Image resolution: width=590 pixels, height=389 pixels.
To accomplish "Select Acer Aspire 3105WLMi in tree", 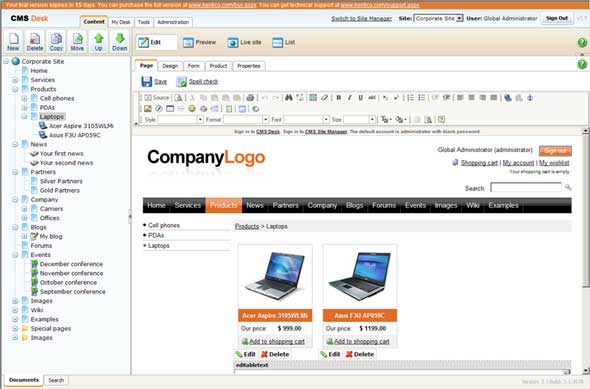I will pos(81,126).
